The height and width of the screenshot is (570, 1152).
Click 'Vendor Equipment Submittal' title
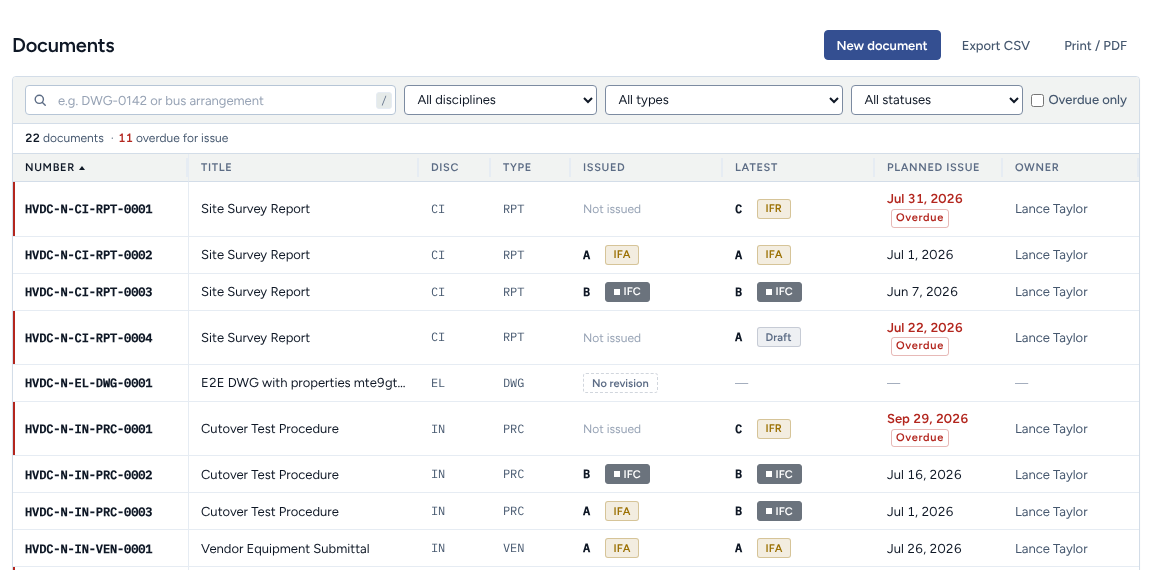(x=285, y=549)
